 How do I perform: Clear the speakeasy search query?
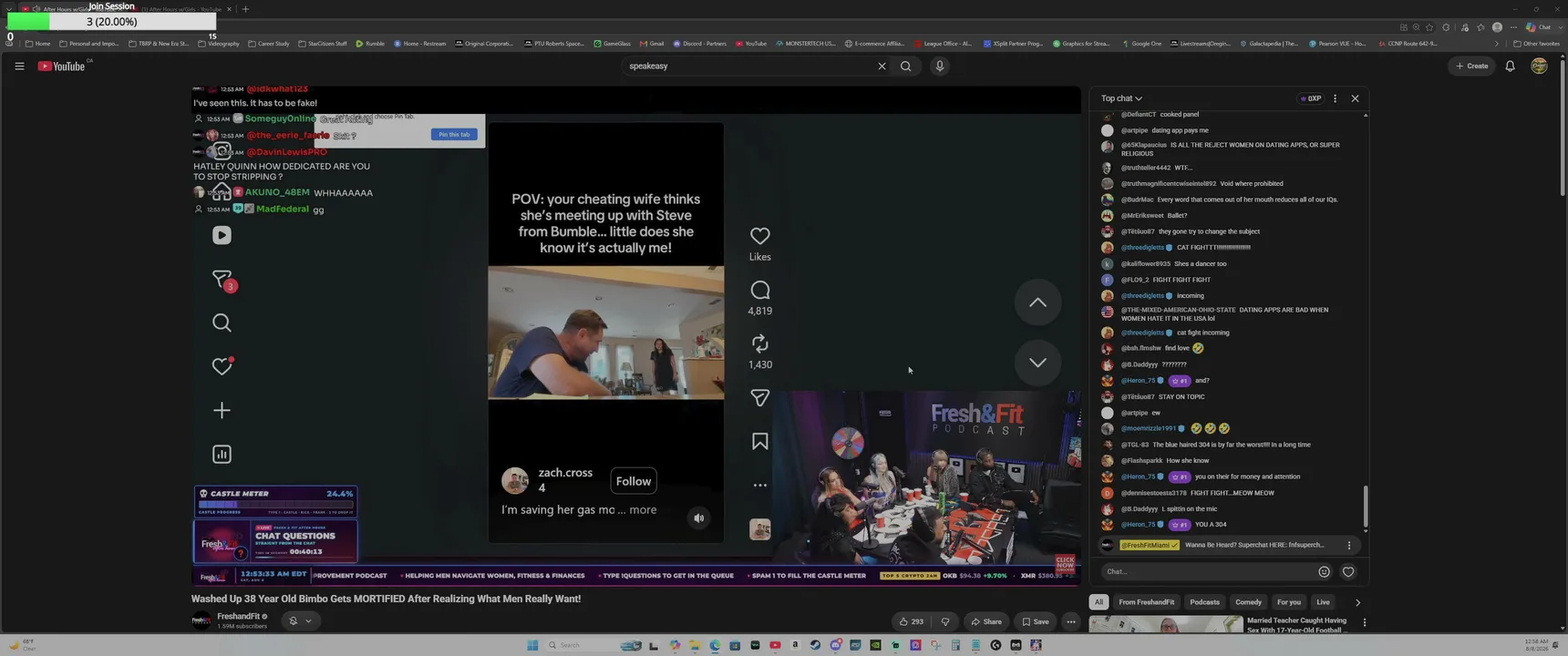pos(882,66)
